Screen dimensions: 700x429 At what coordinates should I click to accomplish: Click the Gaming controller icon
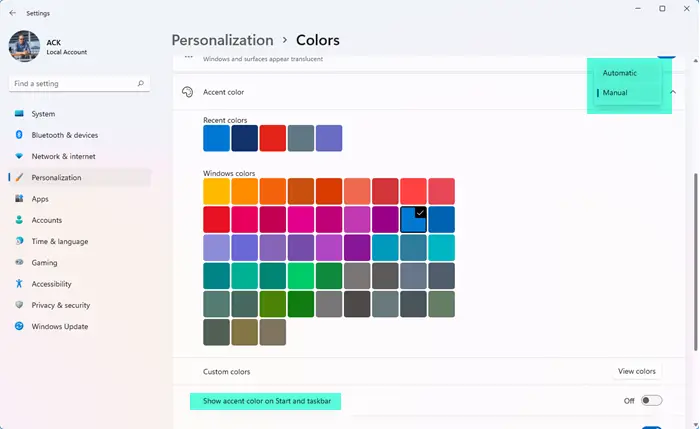point(19,262)
